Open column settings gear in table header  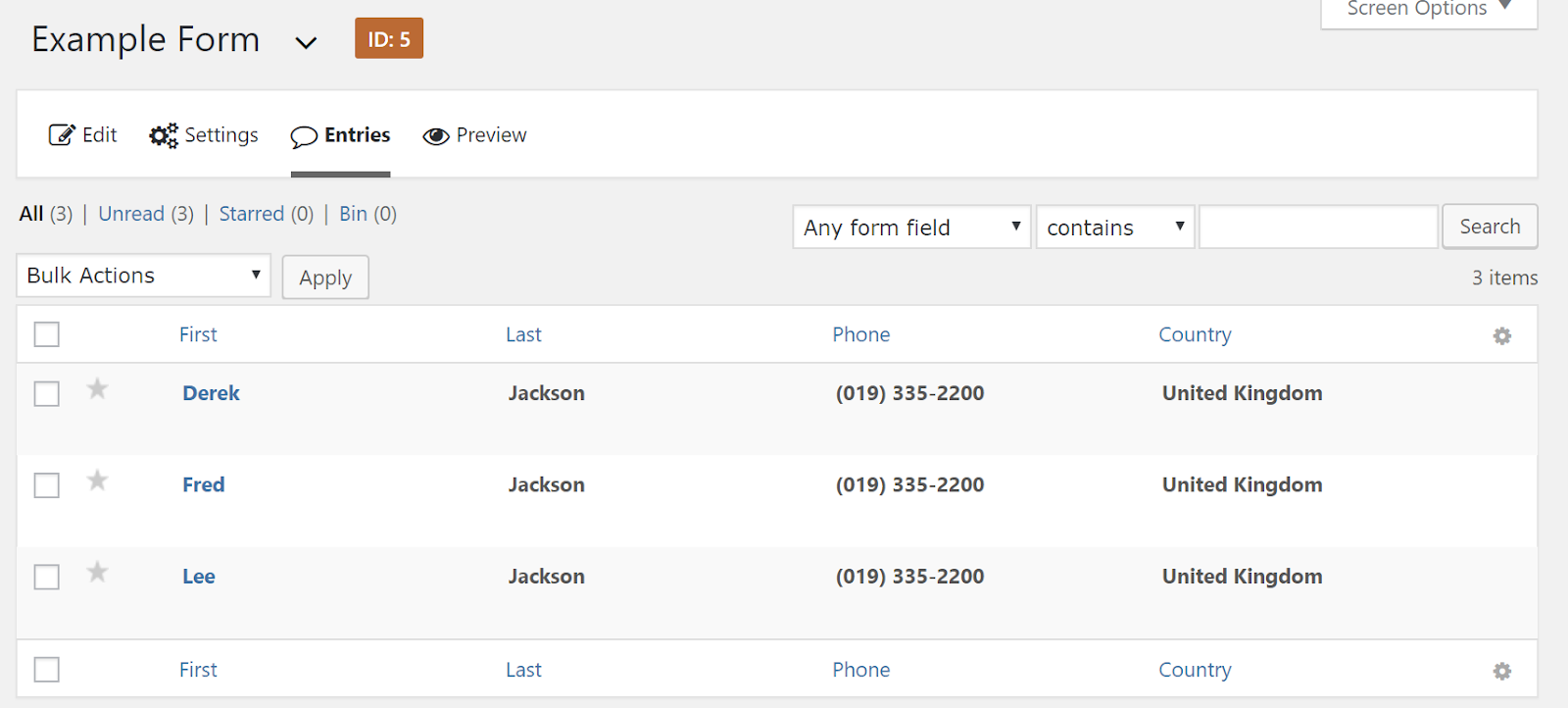[1501, 336]
